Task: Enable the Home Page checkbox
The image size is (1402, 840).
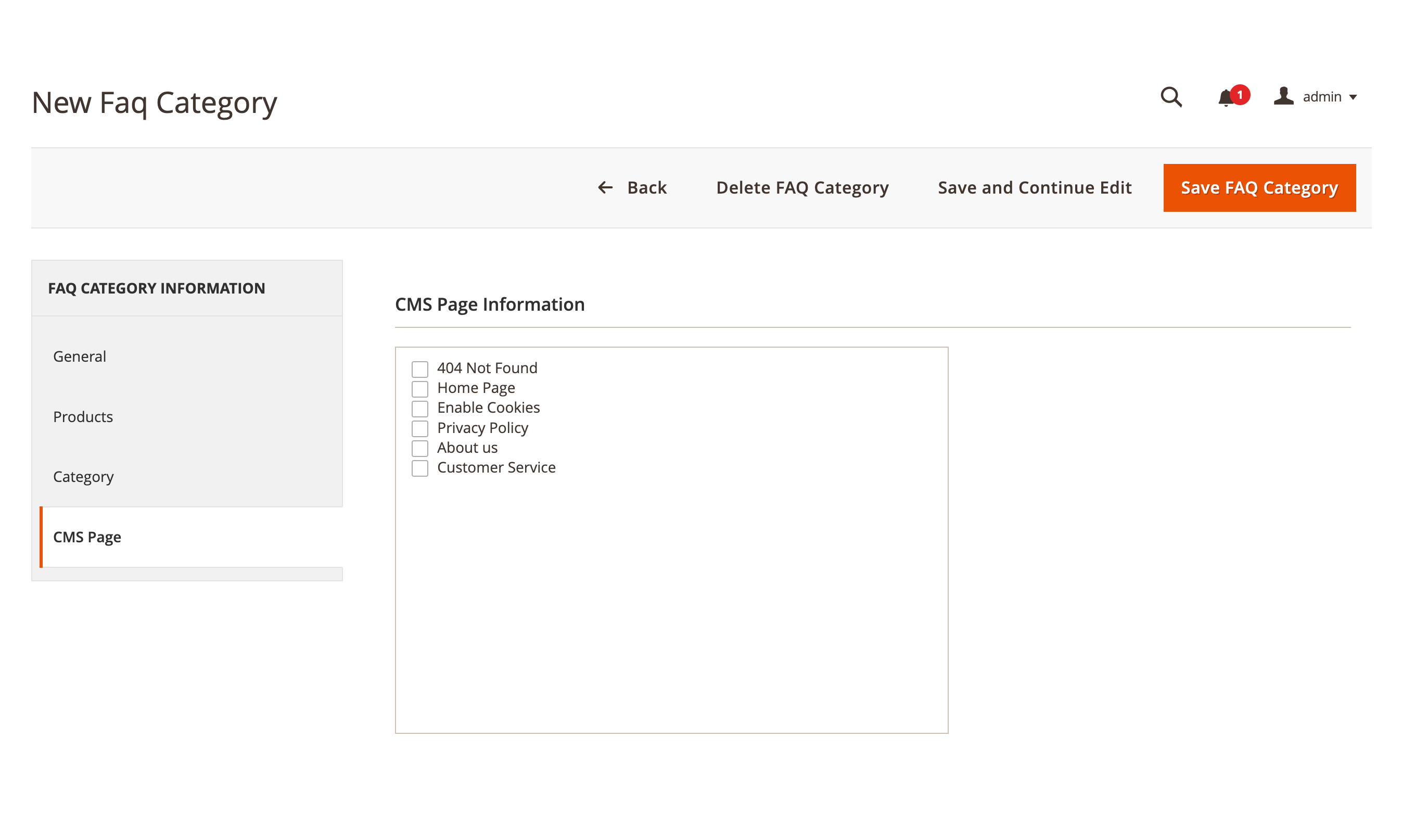Action: click(419, 388)
